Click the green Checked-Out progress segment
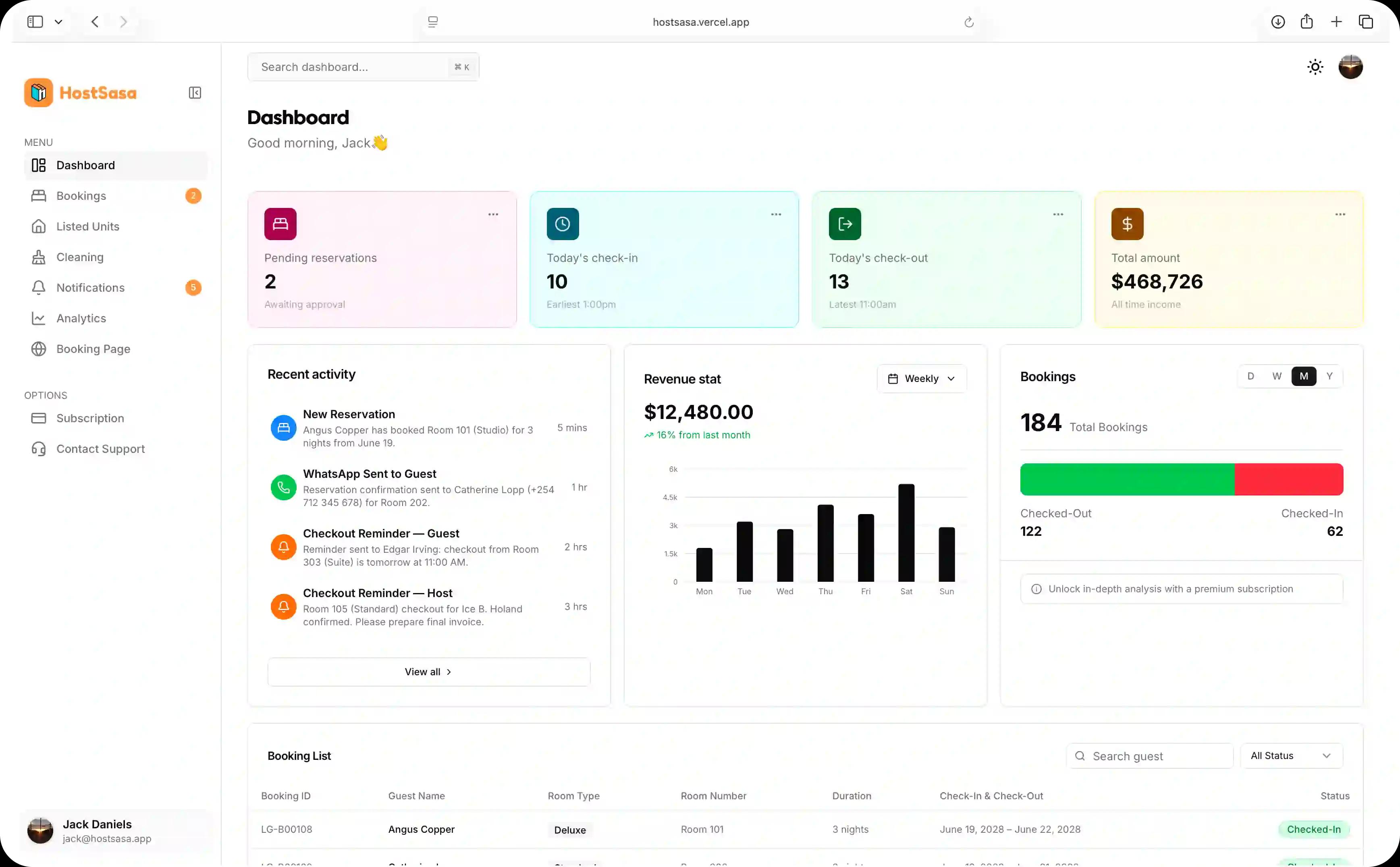The width and height of the screenshot is (1400, 867). coord(1127,479)
